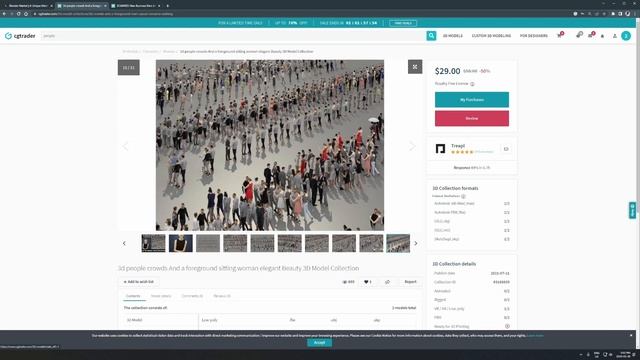Click the search input field
This screenshot has height=360, width=640.
[233, 36]
